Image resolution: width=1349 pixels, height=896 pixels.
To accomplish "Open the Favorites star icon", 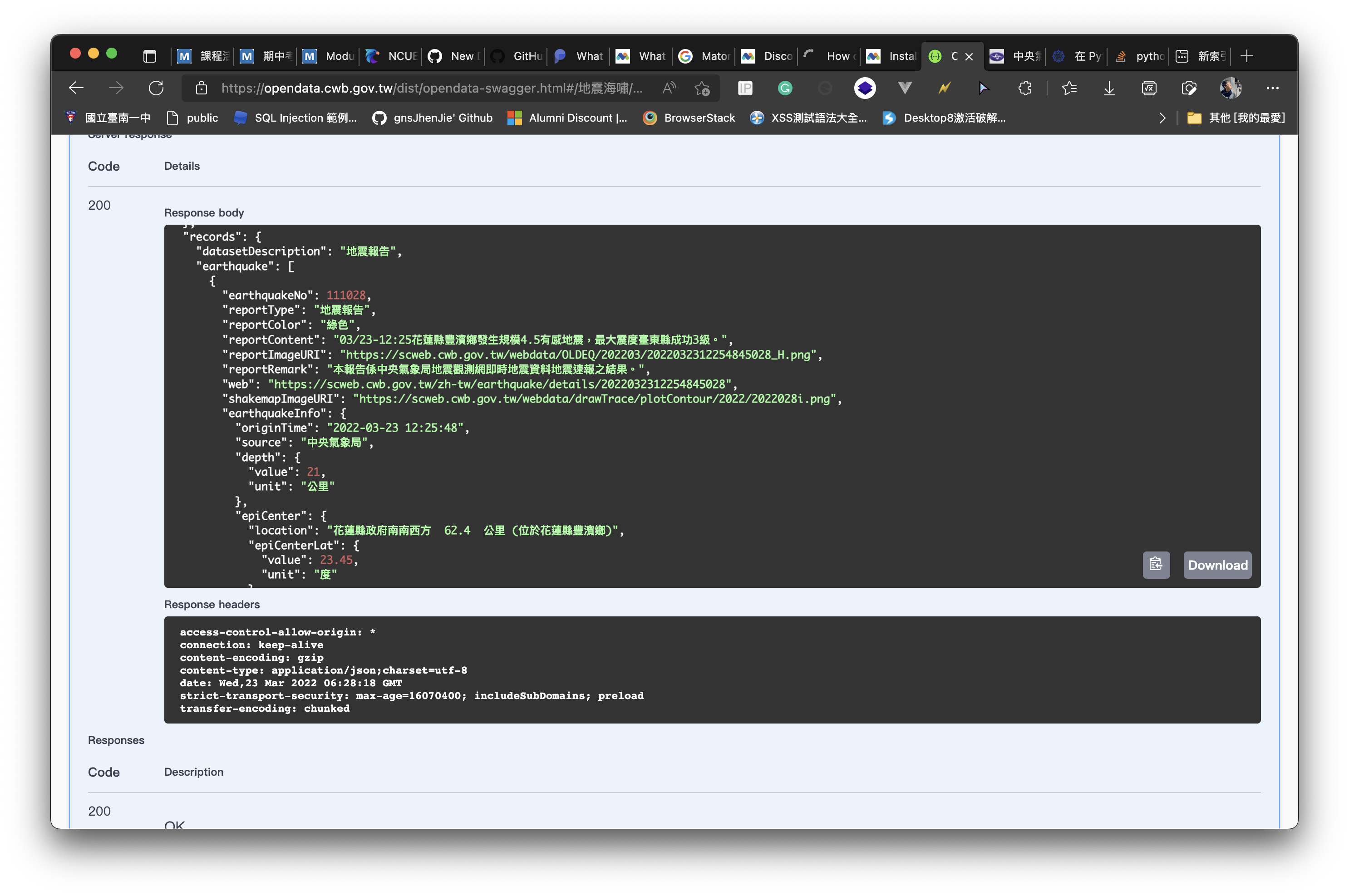I will [x=1069, y=88].
